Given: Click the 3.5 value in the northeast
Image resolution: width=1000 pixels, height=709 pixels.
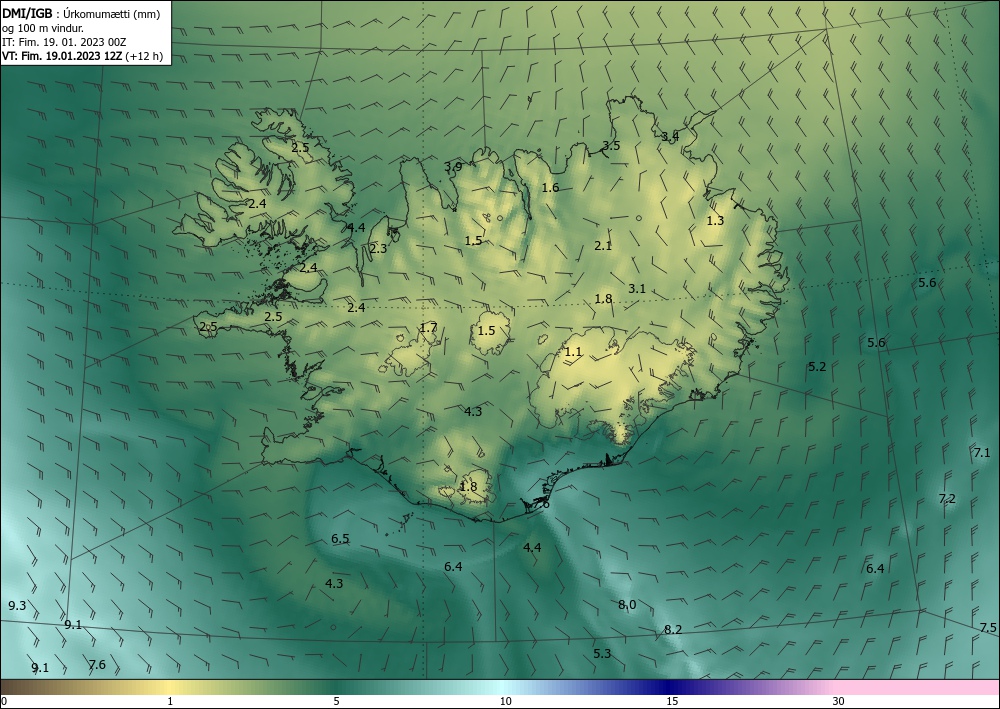Looking at the screenshot, I should click(x=611, y=145).
